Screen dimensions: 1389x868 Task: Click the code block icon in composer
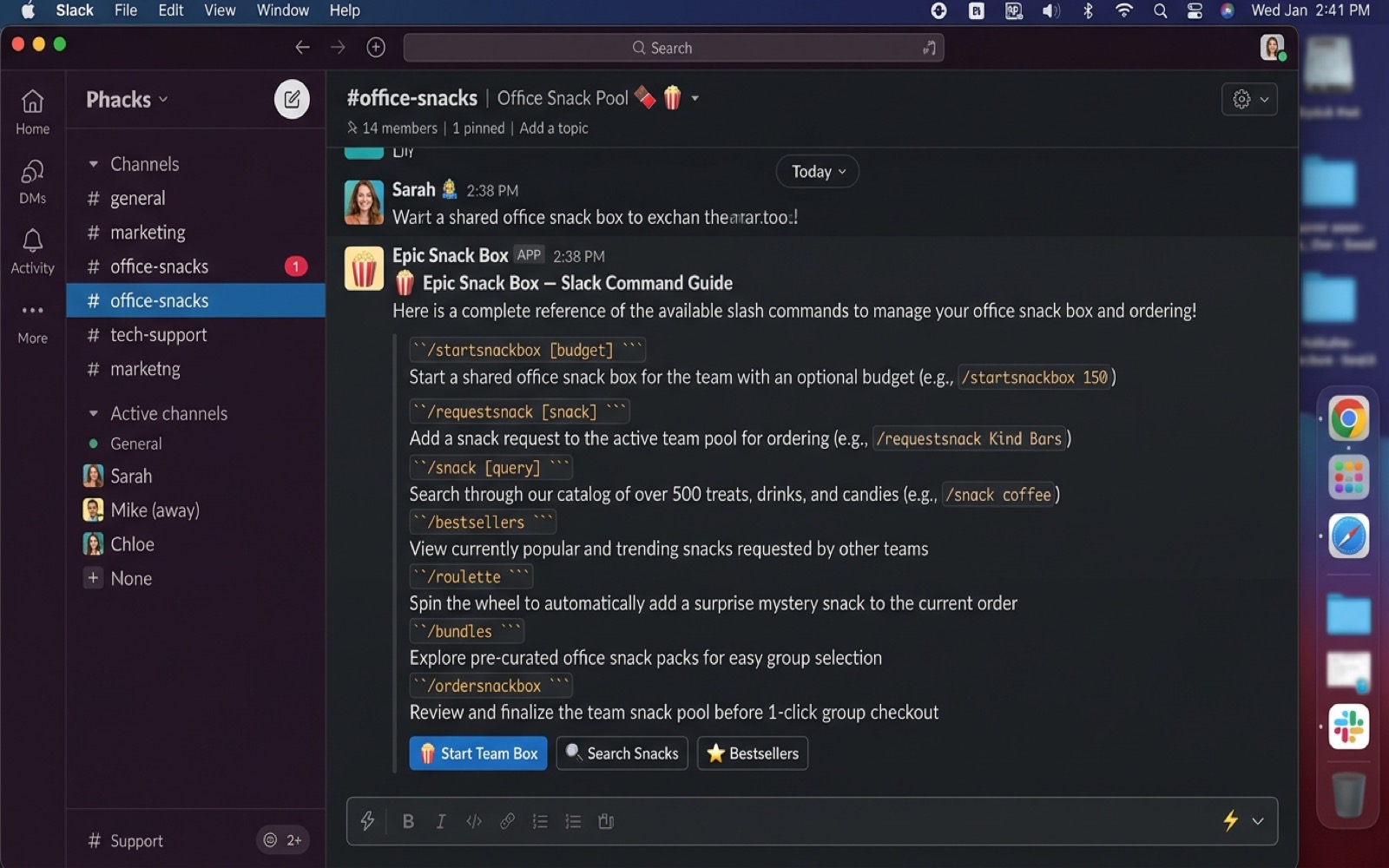click(606, 821)
